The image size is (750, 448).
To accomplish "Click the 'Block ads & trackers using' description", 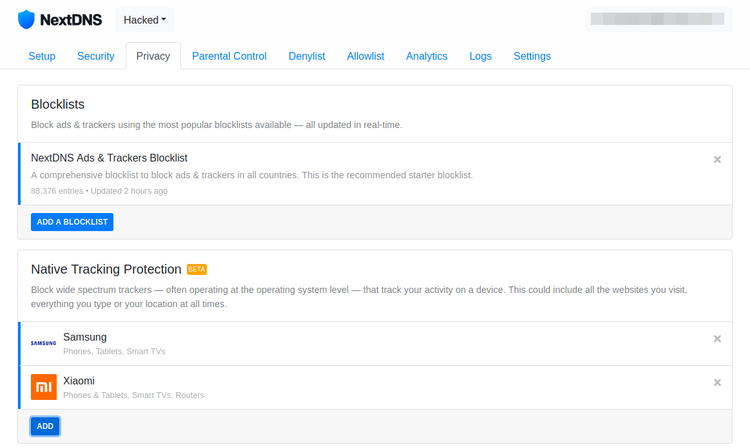I will (217, 125).
